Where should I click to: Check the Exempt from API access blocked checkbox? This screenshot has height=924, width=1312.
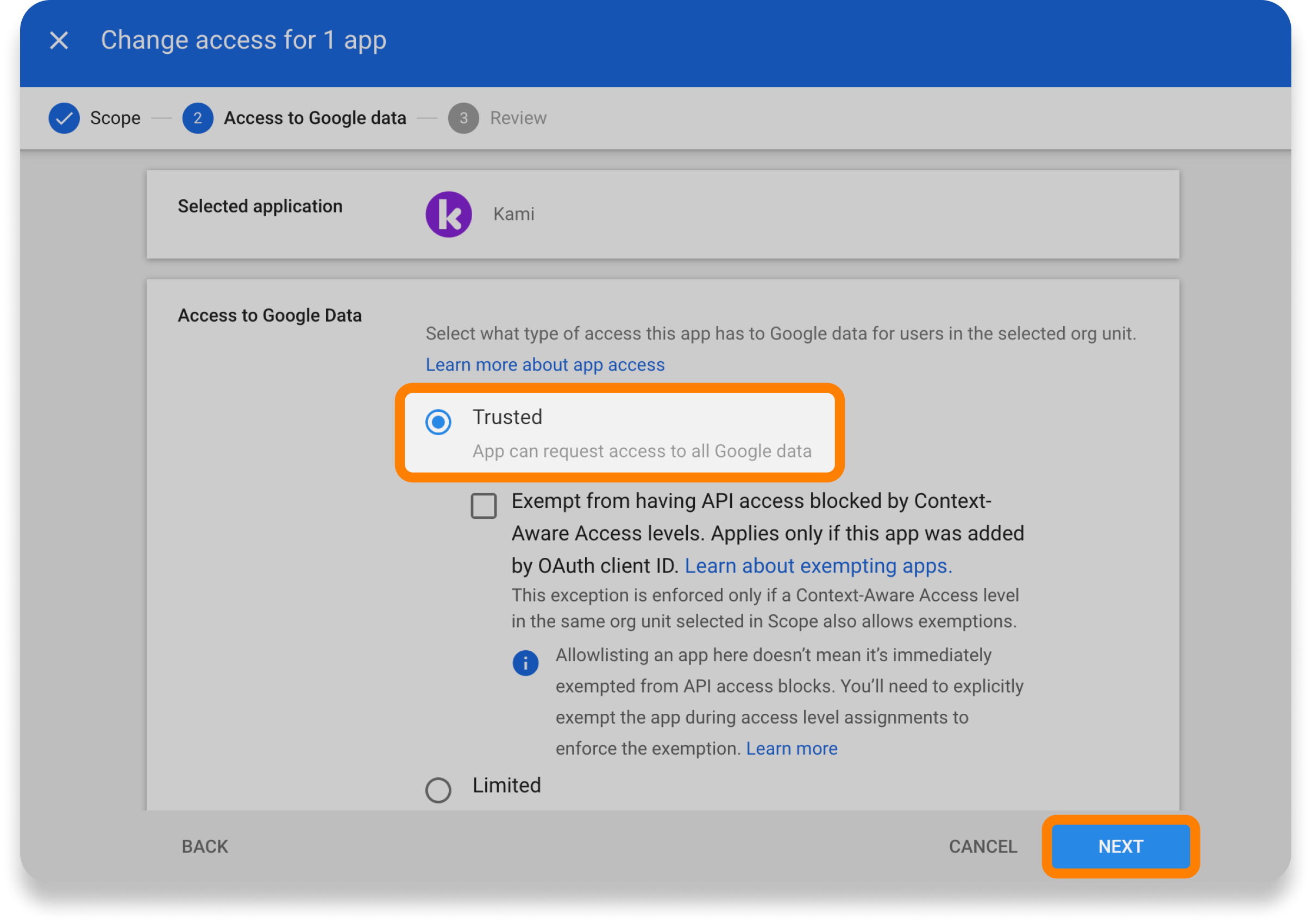(x=484, y=506)
